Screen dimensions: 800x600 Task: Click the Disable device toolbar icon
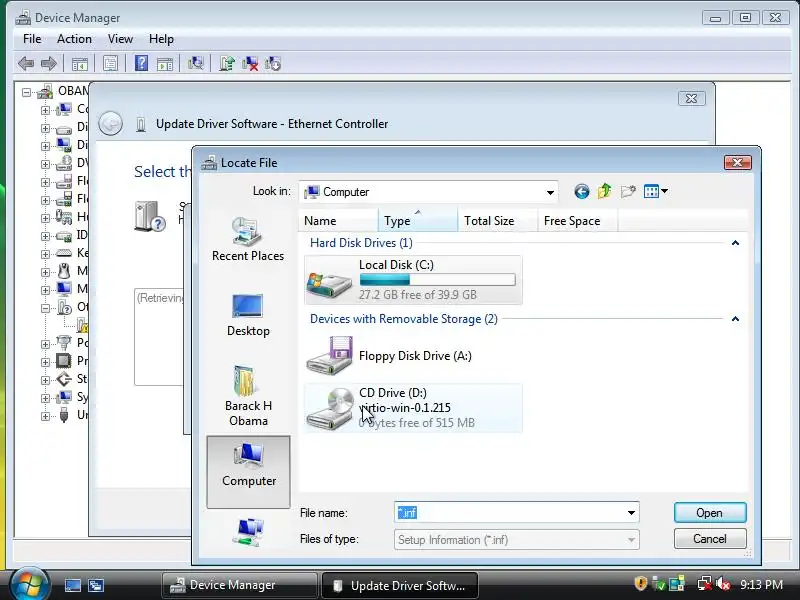pos(273,63)
